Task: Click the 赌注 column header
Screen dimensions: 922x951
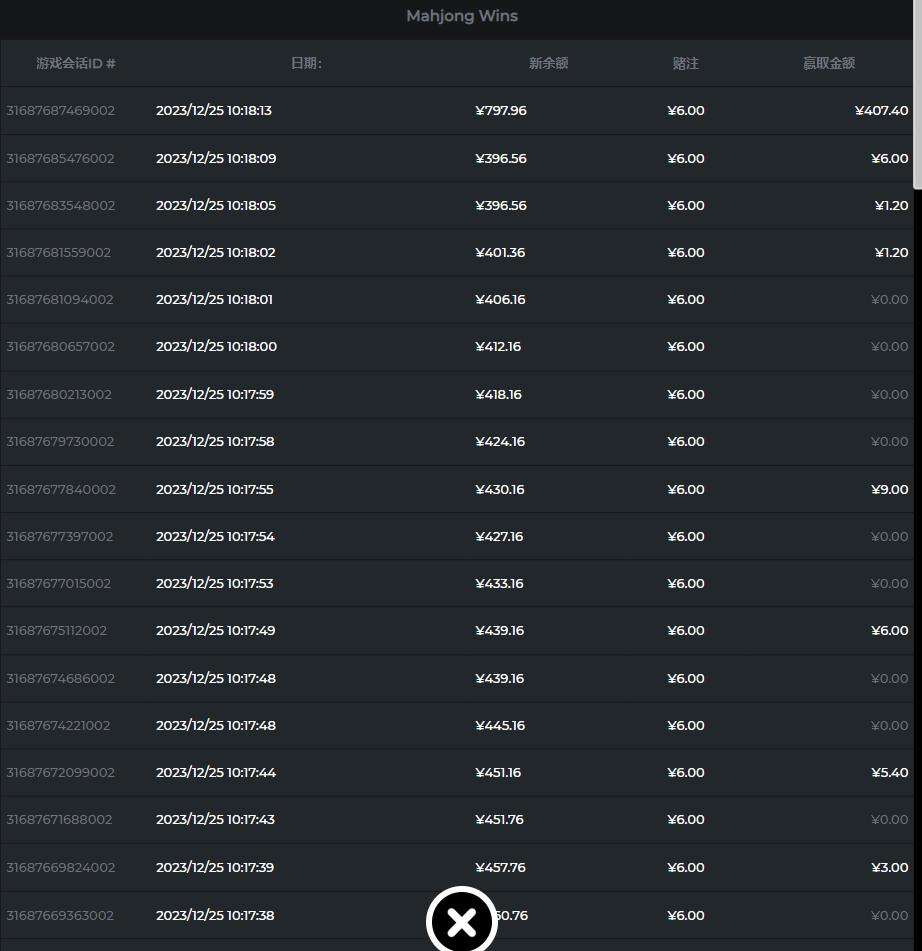Action: tap(685, 63)
